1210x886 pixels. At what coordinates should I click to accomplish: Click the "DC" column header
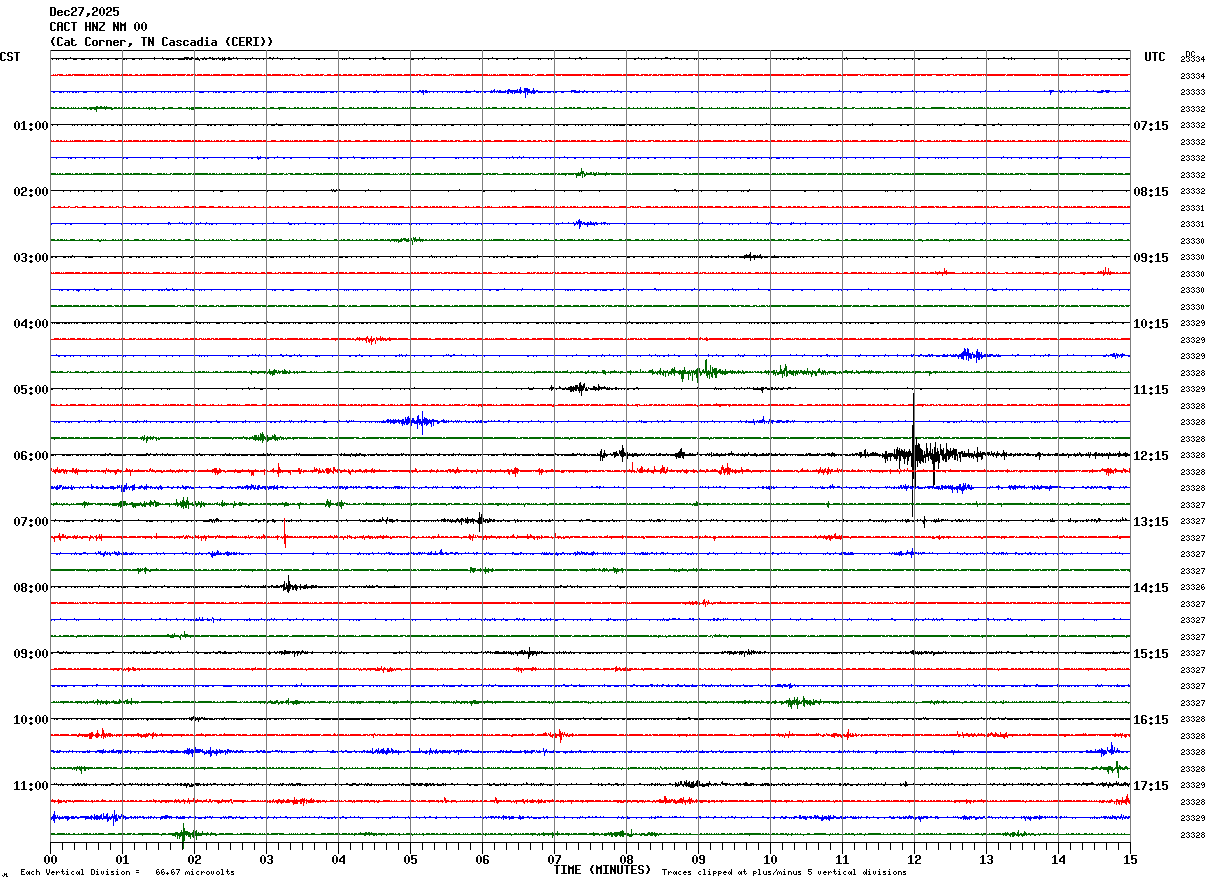click(x=1190, y=54)
